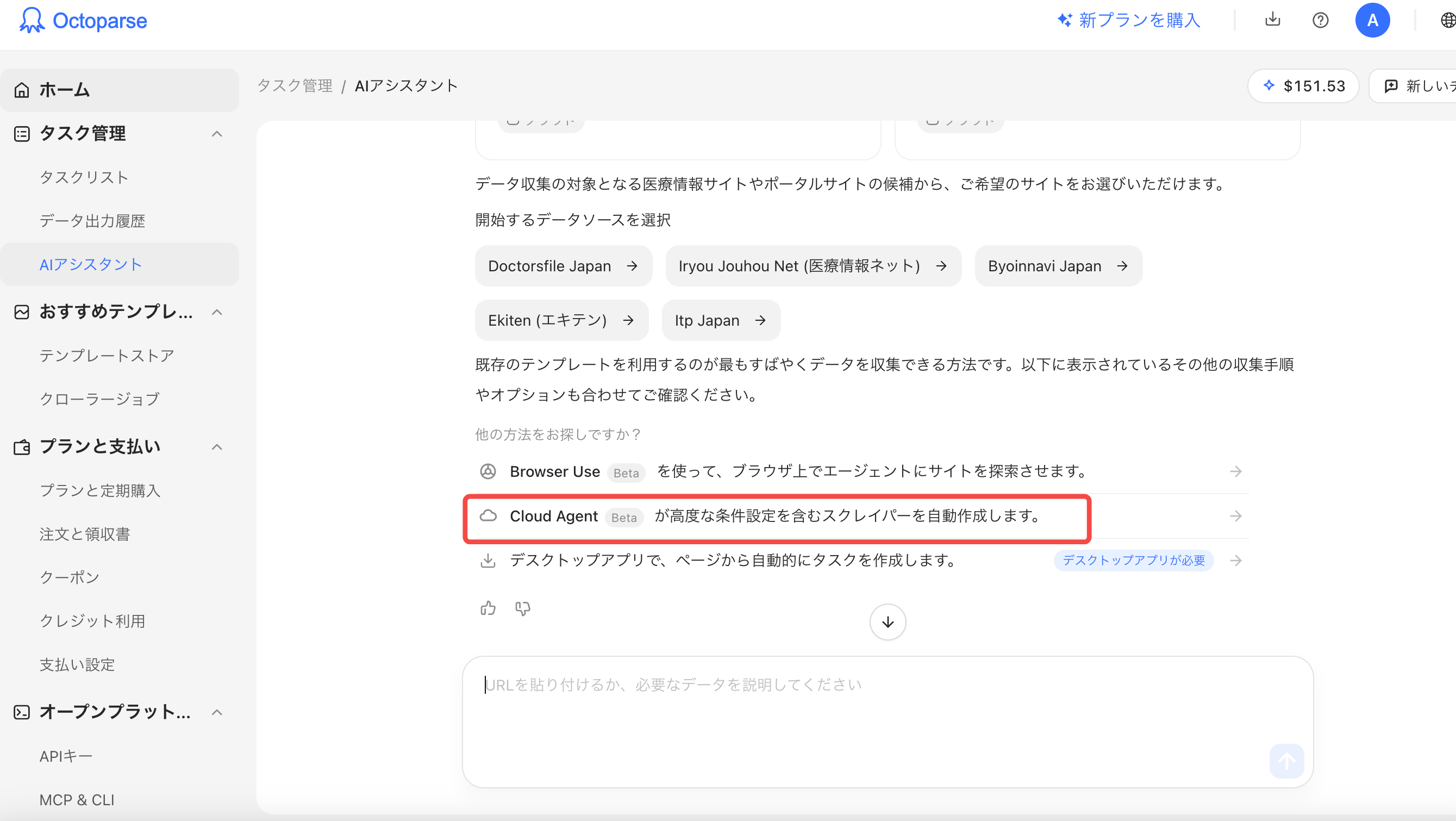Screen dimensions: 1456x821
Task: Click the thumbs down feedback icon
Action: (x=523, y=608)
